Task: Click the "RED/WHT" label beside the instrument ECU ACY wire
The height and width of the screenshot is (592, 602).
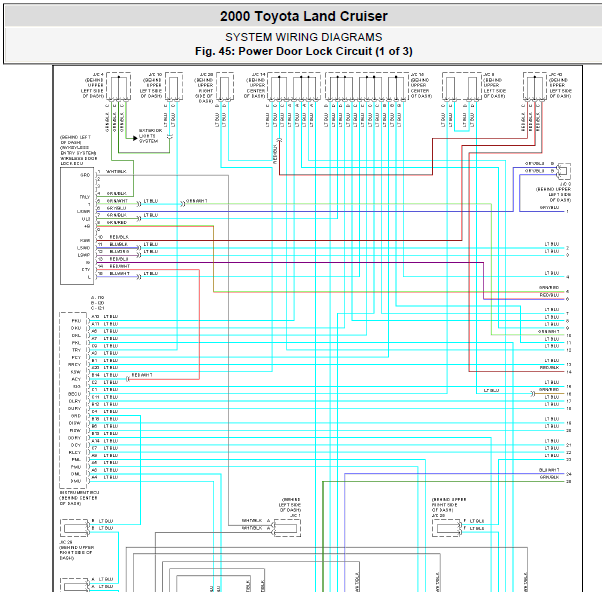Action: [x=142, y=375]
